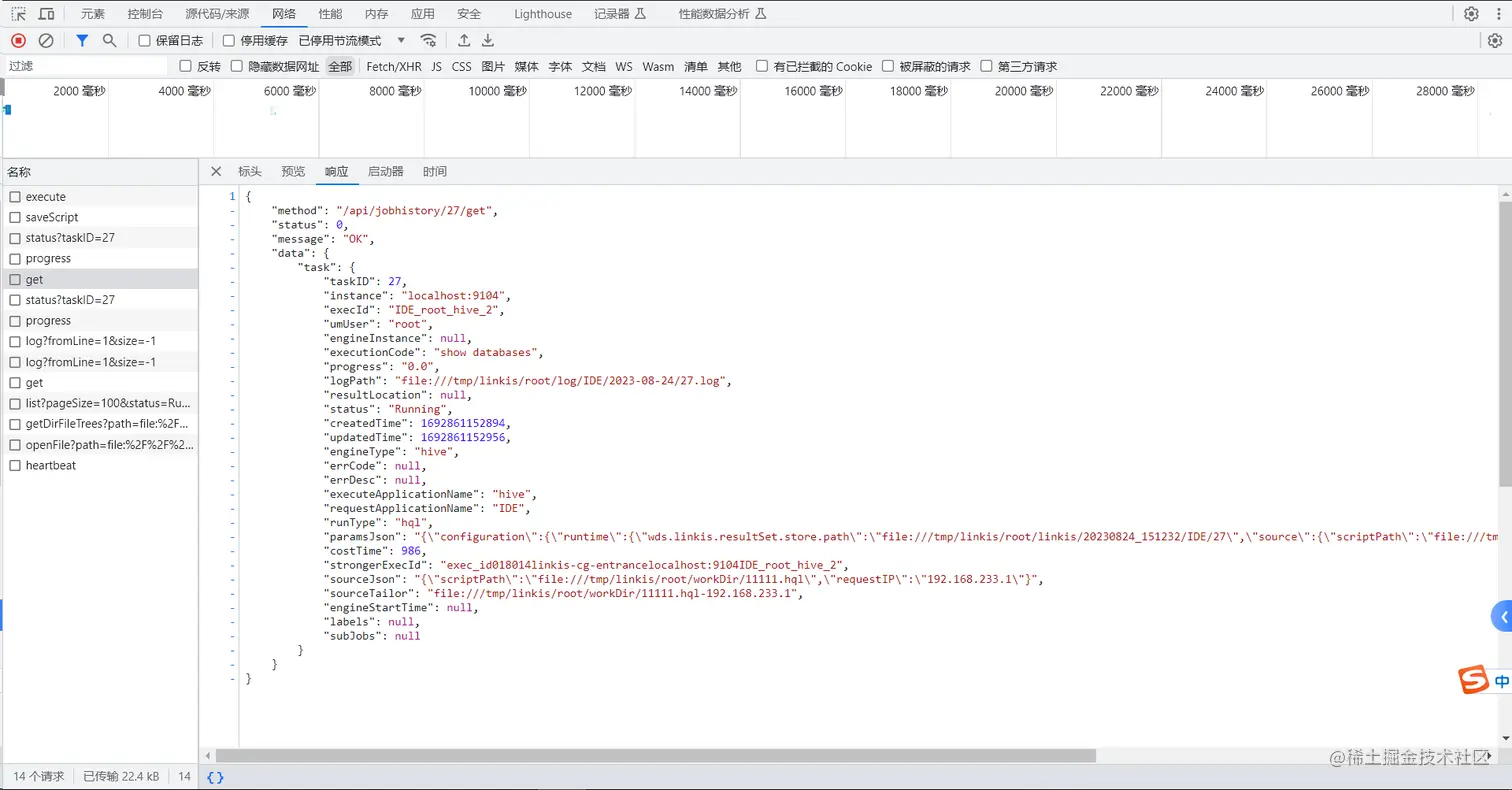Open the 应用 tab

click(x=423, y=14)
